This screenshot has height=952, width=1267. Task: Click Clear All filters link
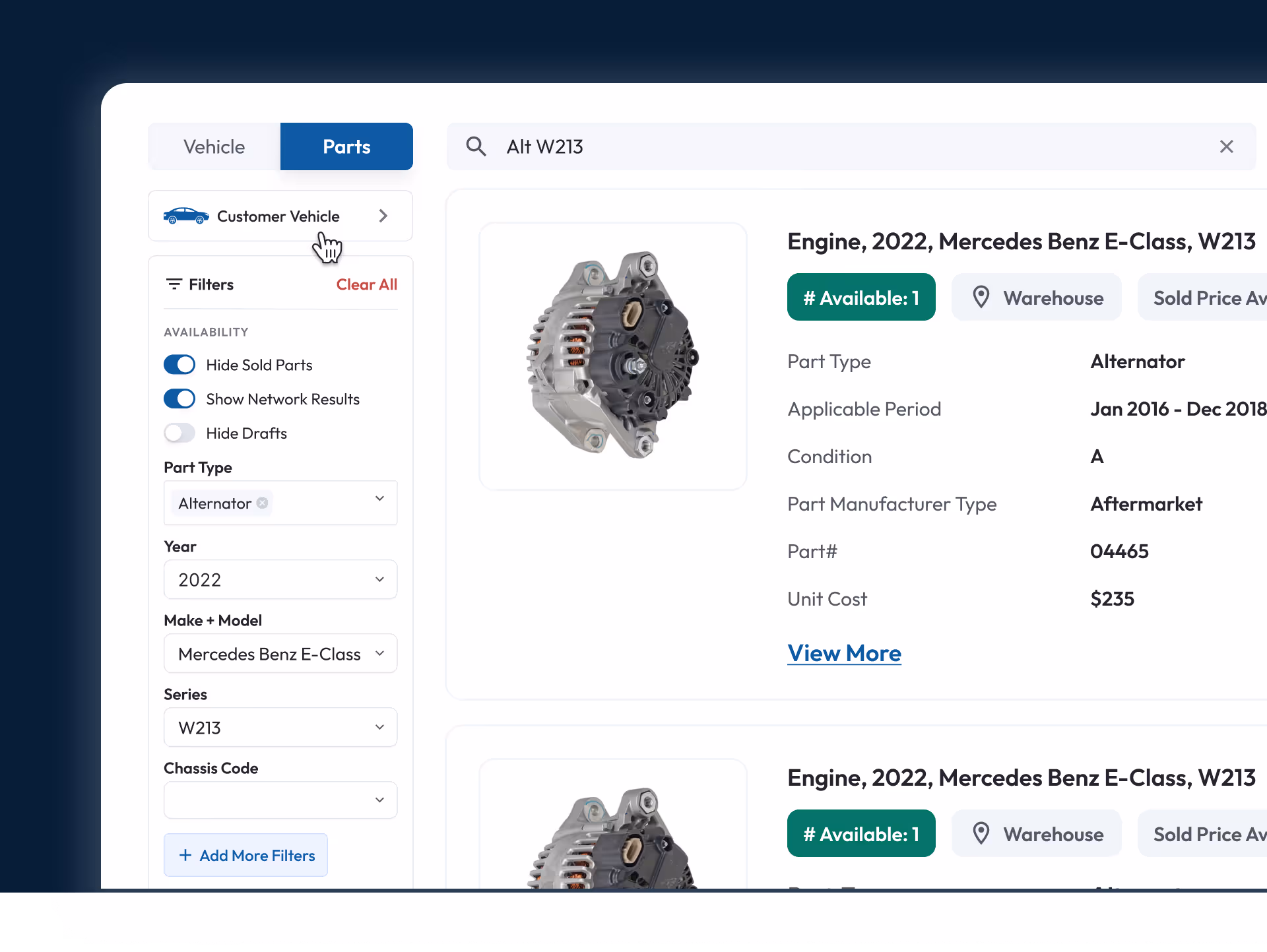pos(367,284)
